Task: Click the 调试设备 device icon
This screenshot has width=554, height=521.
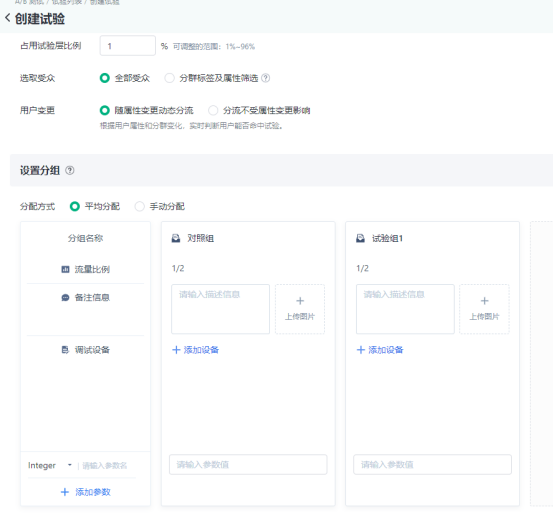Action: click(x=65, y=350)
